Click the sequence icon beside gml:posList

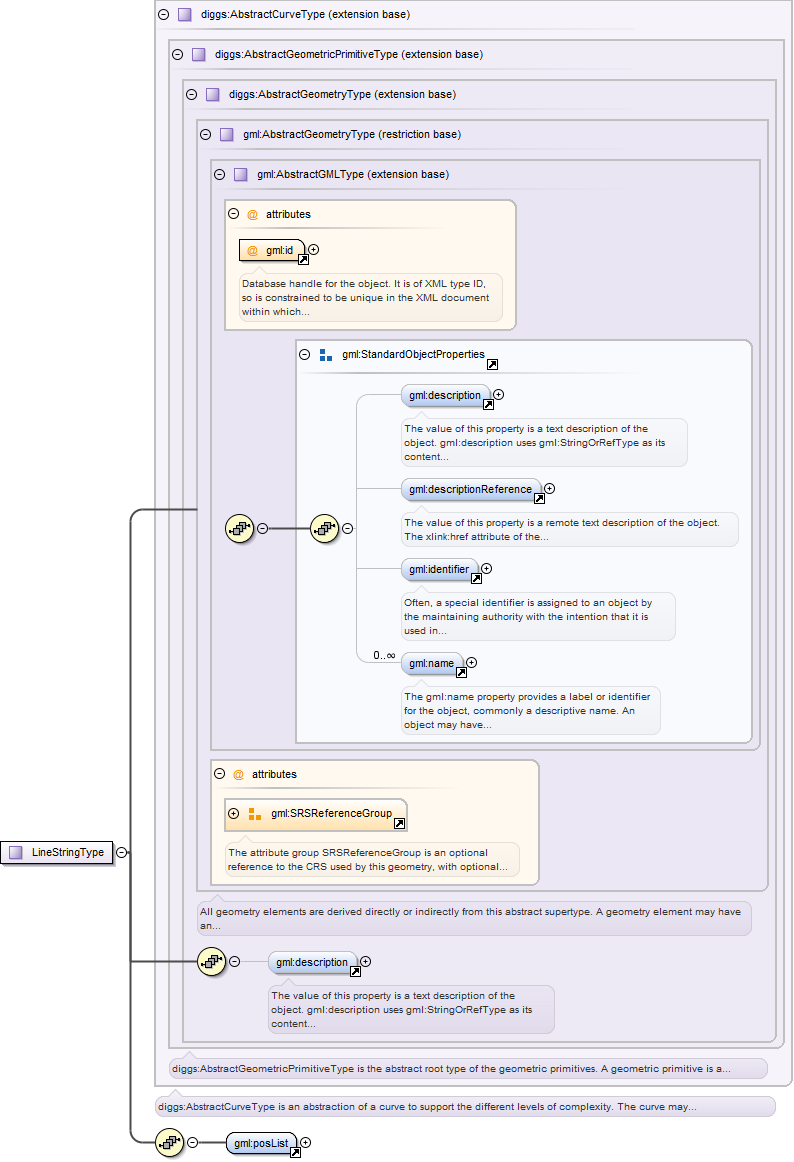coord(168,1142)
